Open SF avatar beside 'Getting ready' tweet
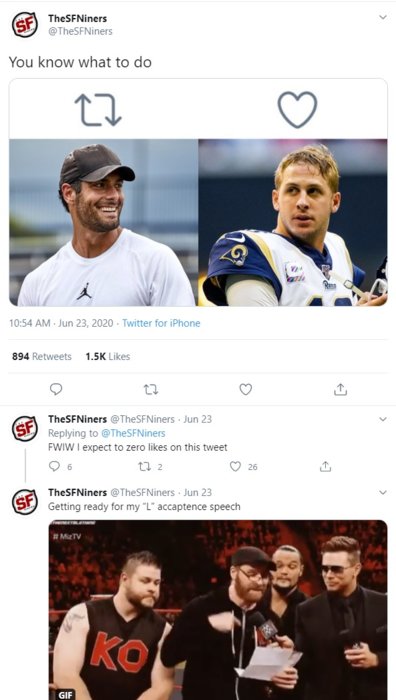Viewport: 396px width, 700px height. click(x=25, y=502)
